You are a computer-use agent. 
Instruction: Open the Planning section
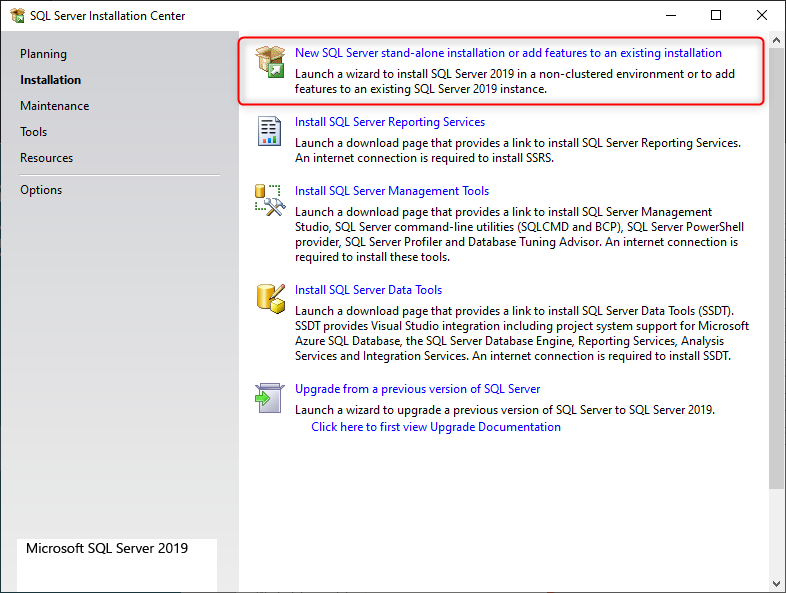click(x=43, y=54)
